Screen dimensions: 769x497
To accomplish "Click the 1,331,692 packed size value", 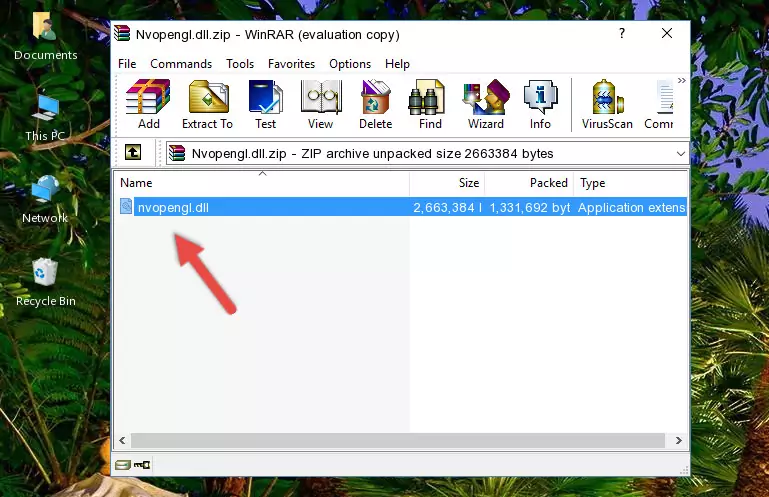I will pos(529,208).
